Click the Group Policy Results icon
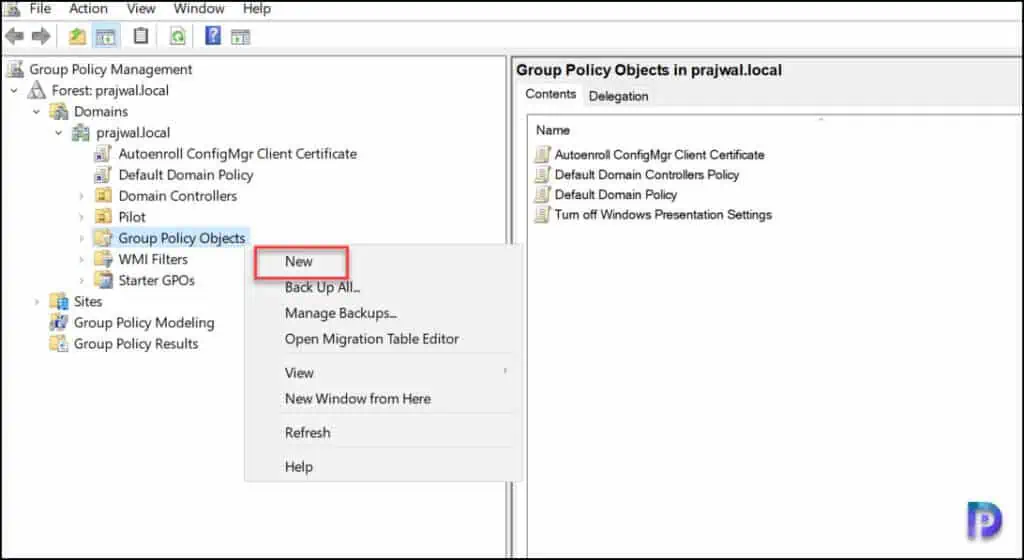Image resolution: width=1024 pixels, height=560 pixels. (59, 343)
